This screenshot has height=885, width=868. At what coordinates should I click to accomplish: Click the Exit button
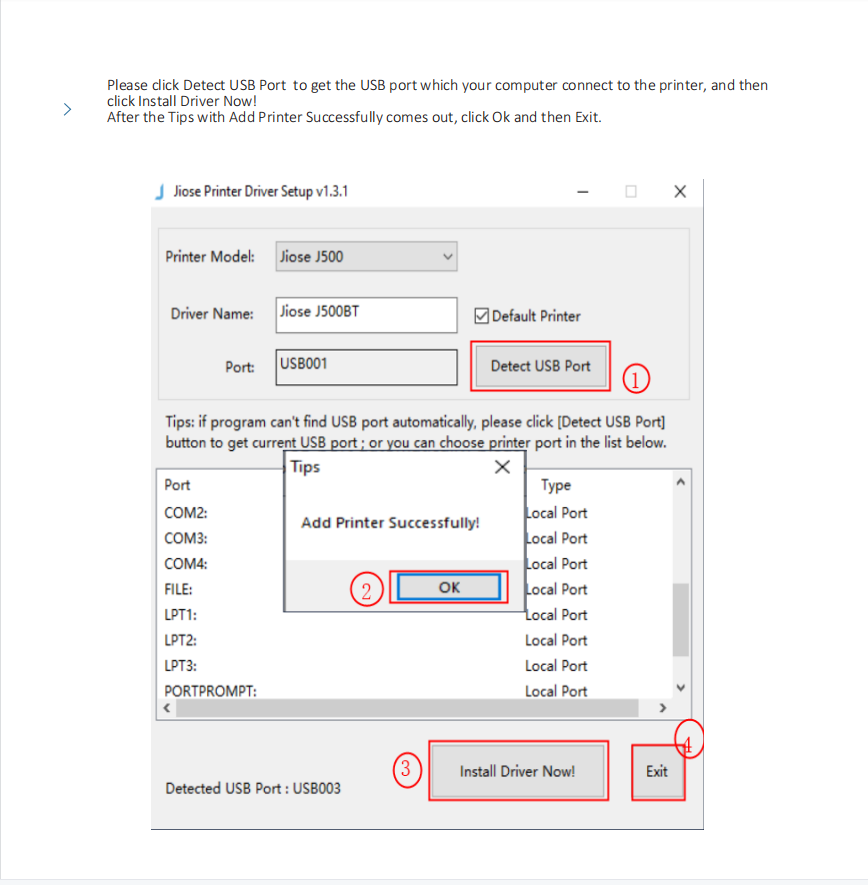click(x=657, y=772)
